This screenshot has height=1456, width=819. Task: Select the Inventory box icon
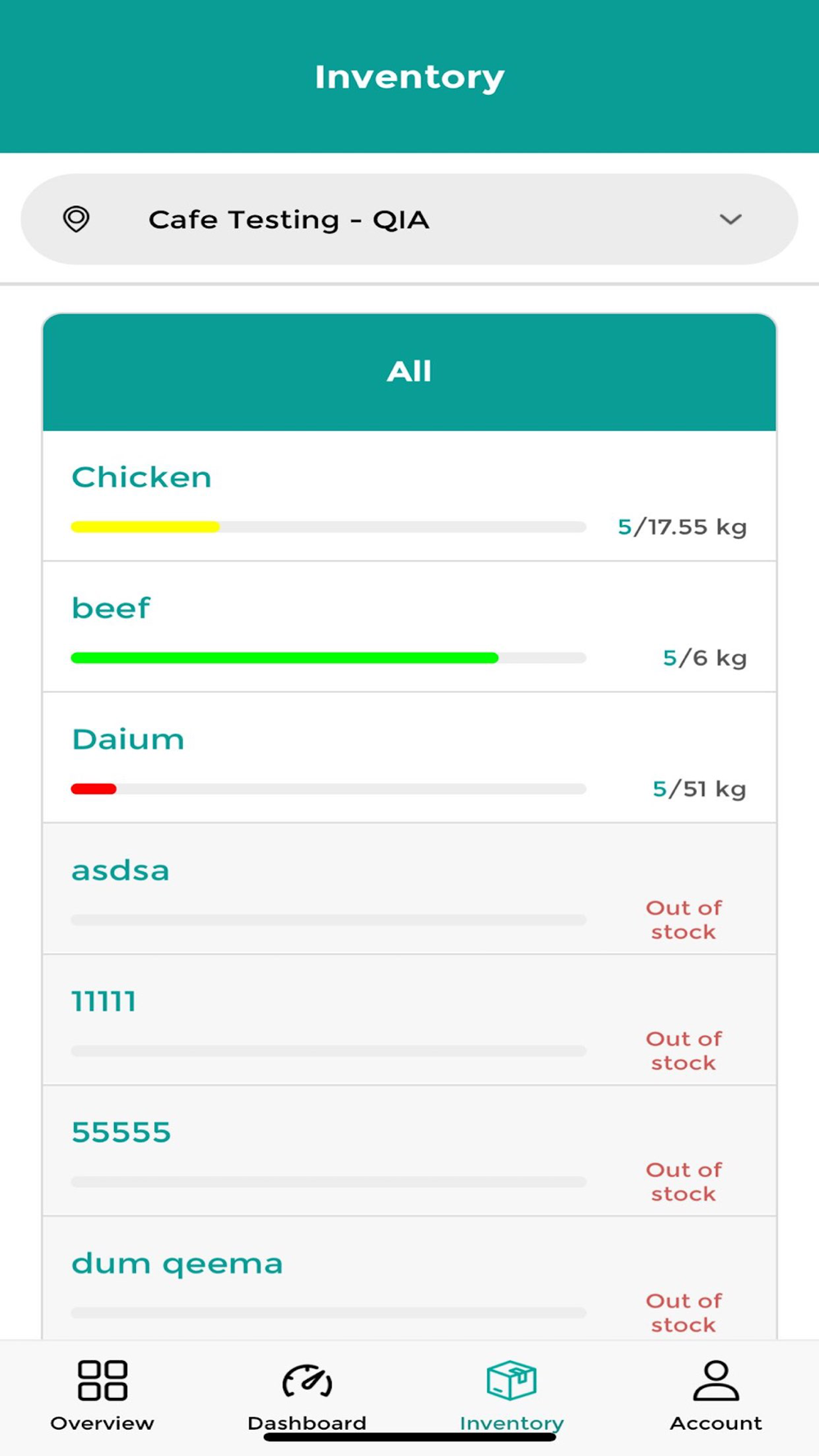click(x=511, y=1380)
